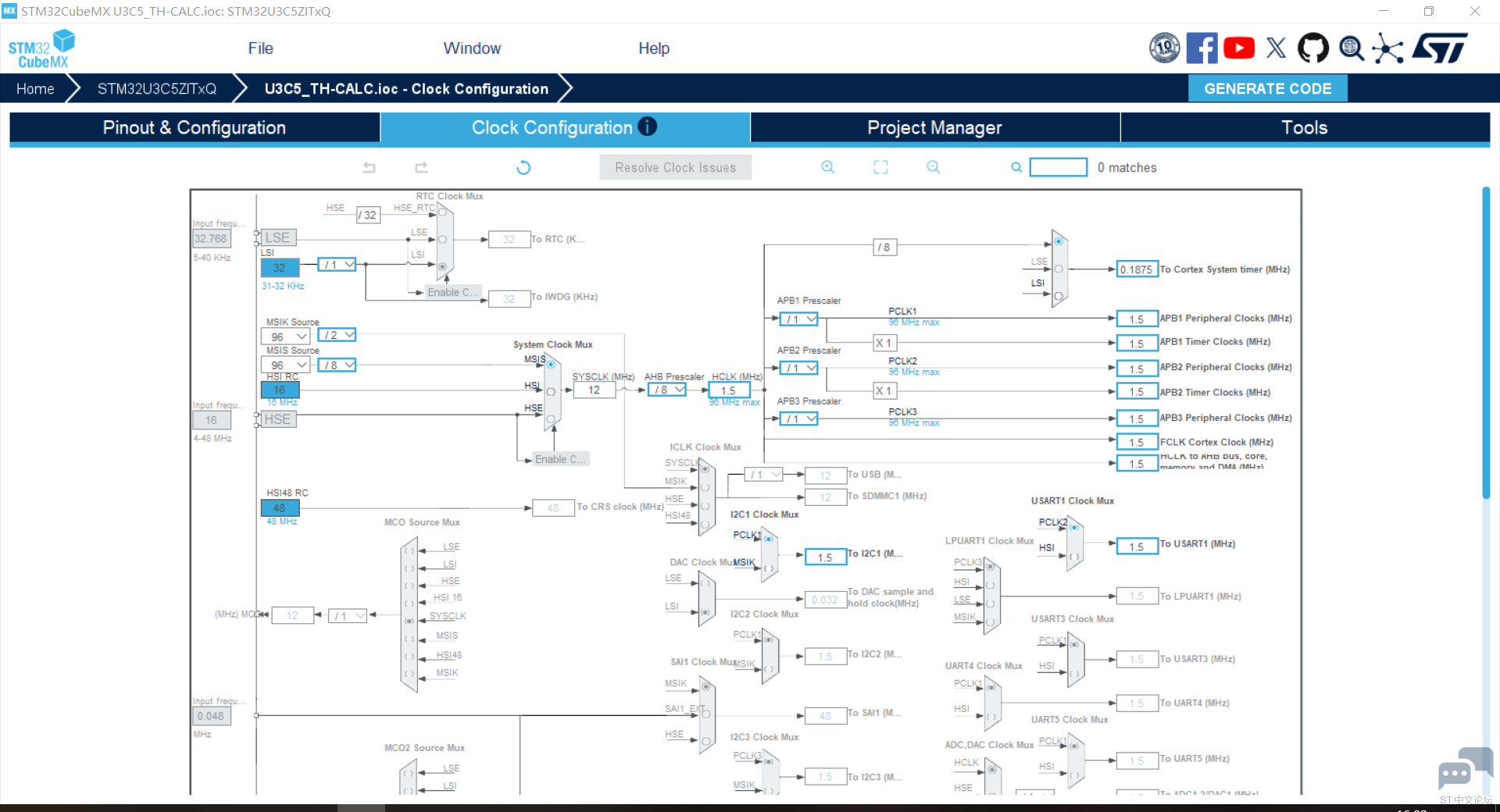Open the APB1 Prescaler dropdown
The width and height of the screenshot is (1500, 812).
798,319
